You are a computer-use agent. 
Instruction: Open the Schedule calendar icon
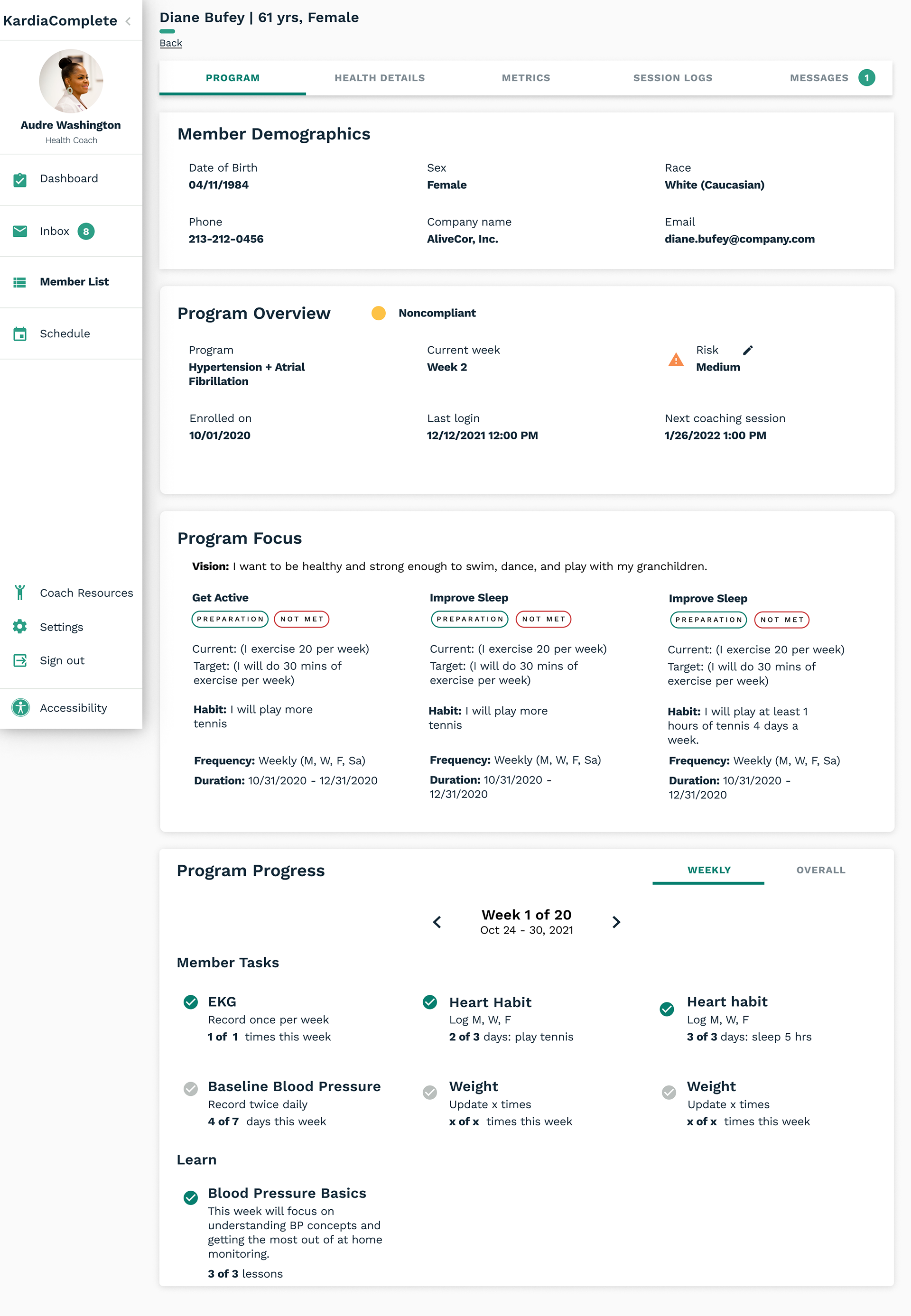tap(20, 334)
